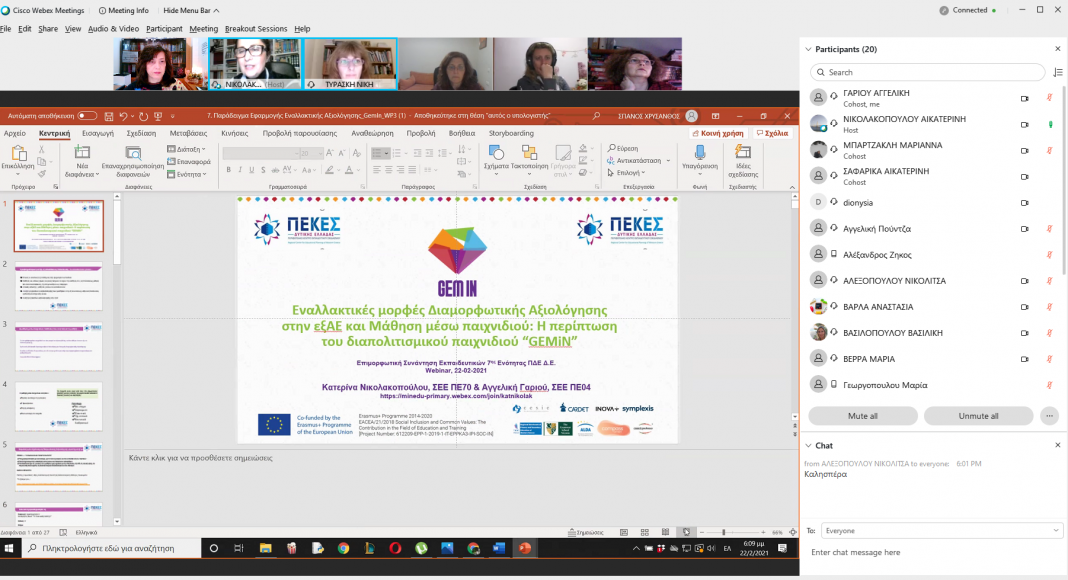Toggle the AutoSave (Αυτόματη αποθήκευση) switch
The width and height of the screenshot is (1068, 580).
87,115
